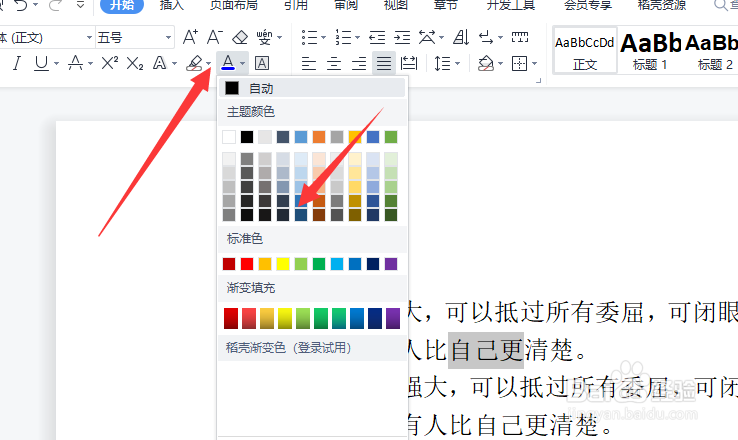The height and width of the screenshot is (440, 738).
Task: Click the highlighter icon
Action: coord(194,63)
